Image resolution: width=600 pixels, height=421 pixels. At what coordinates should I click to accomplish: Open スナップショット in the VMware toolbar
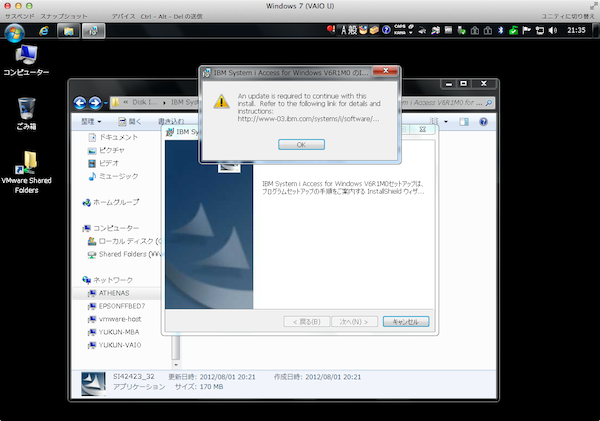[64, 16]
